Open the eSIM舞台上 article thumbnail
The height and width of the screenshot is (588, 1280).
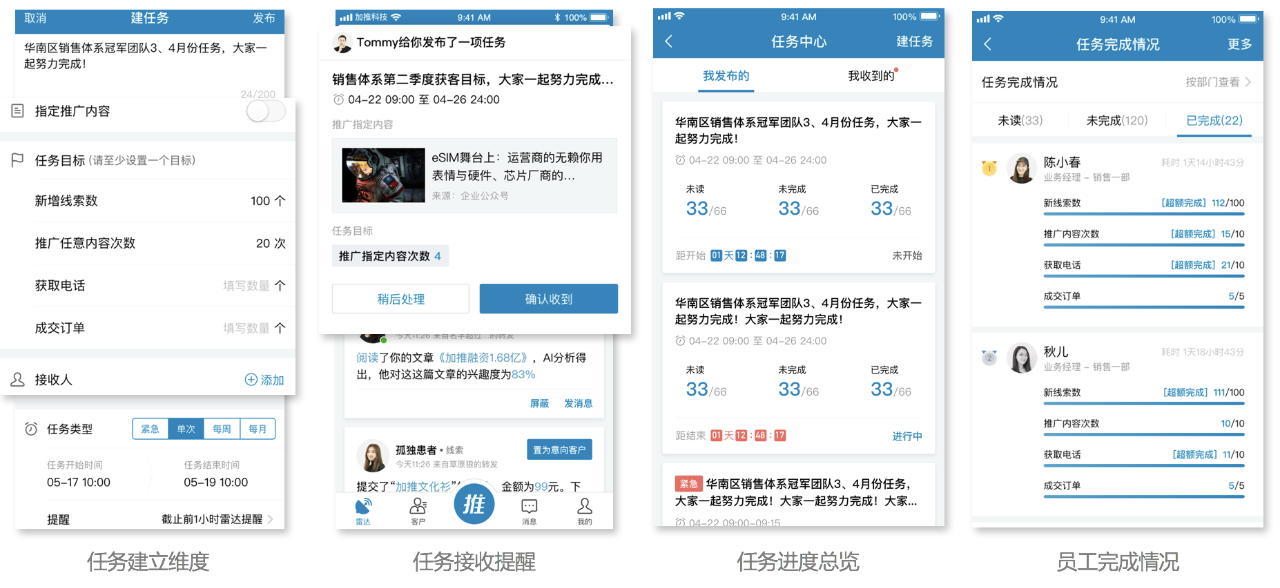[381, 175]
